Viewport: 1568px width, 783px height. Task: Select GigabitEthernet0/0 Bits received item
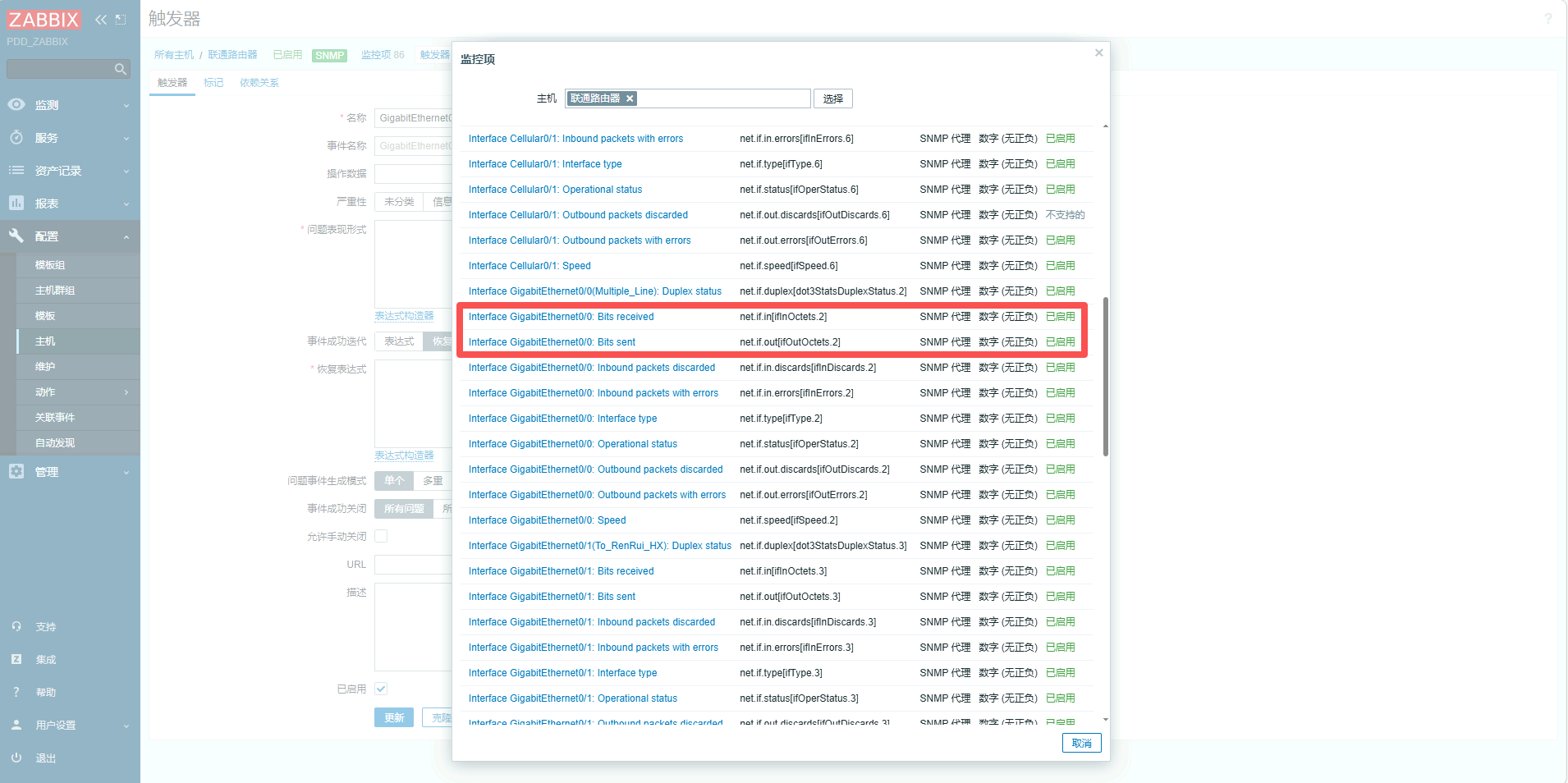[561, 317]
